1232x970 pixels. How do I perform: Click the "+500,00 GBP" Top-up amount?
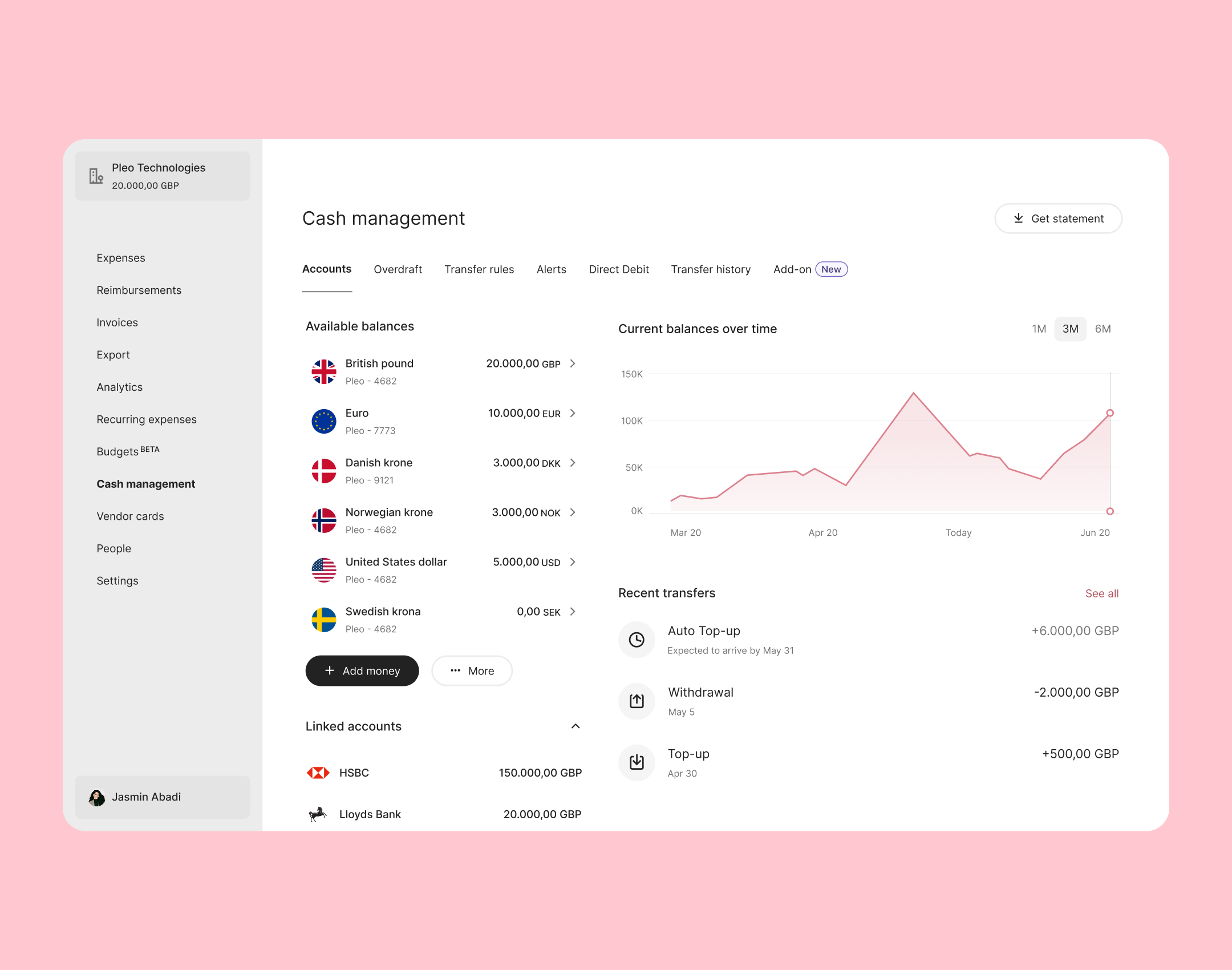point(1080,754)
